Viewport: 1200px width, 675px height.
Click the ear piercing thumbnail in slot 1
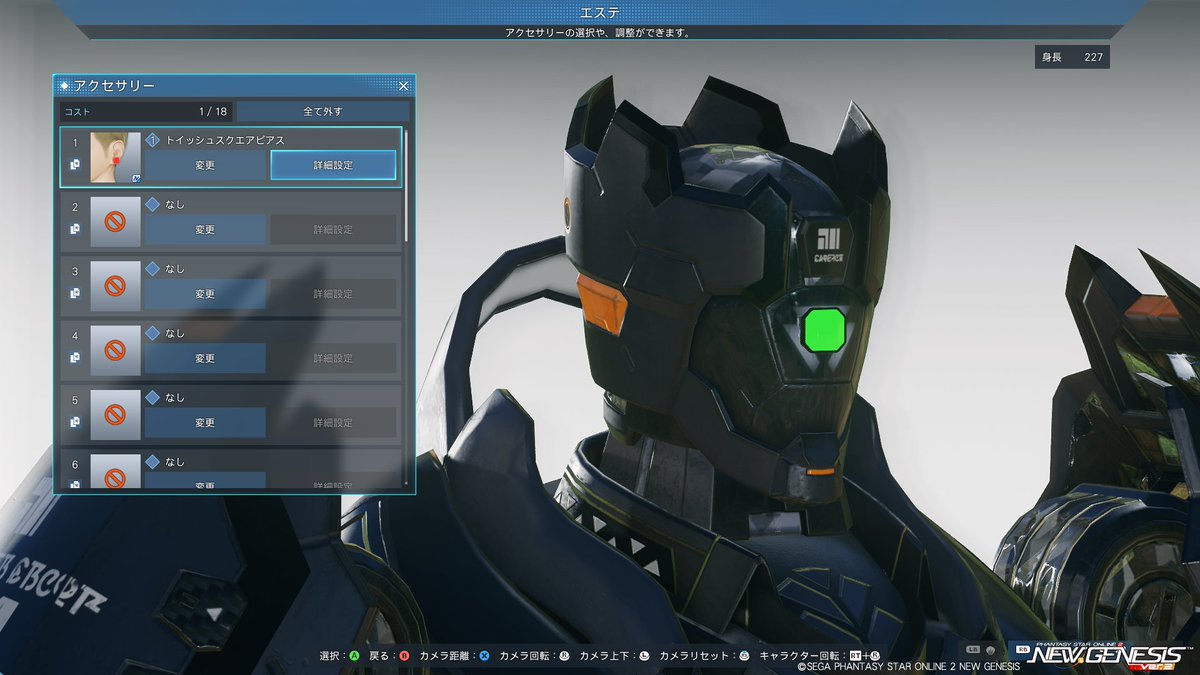[116, 158]
